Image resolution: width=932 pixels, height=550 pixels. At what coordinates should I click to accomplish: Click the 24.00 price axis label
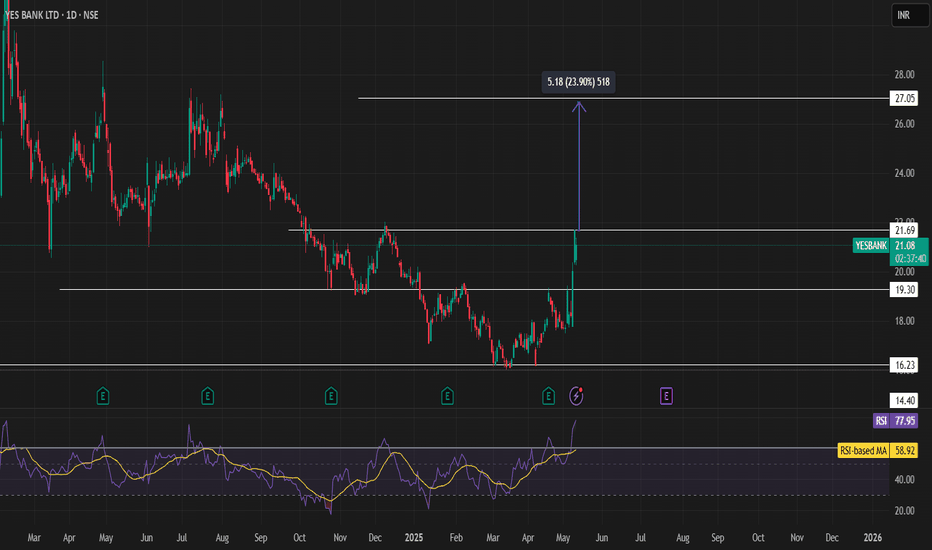coord(904,173)
